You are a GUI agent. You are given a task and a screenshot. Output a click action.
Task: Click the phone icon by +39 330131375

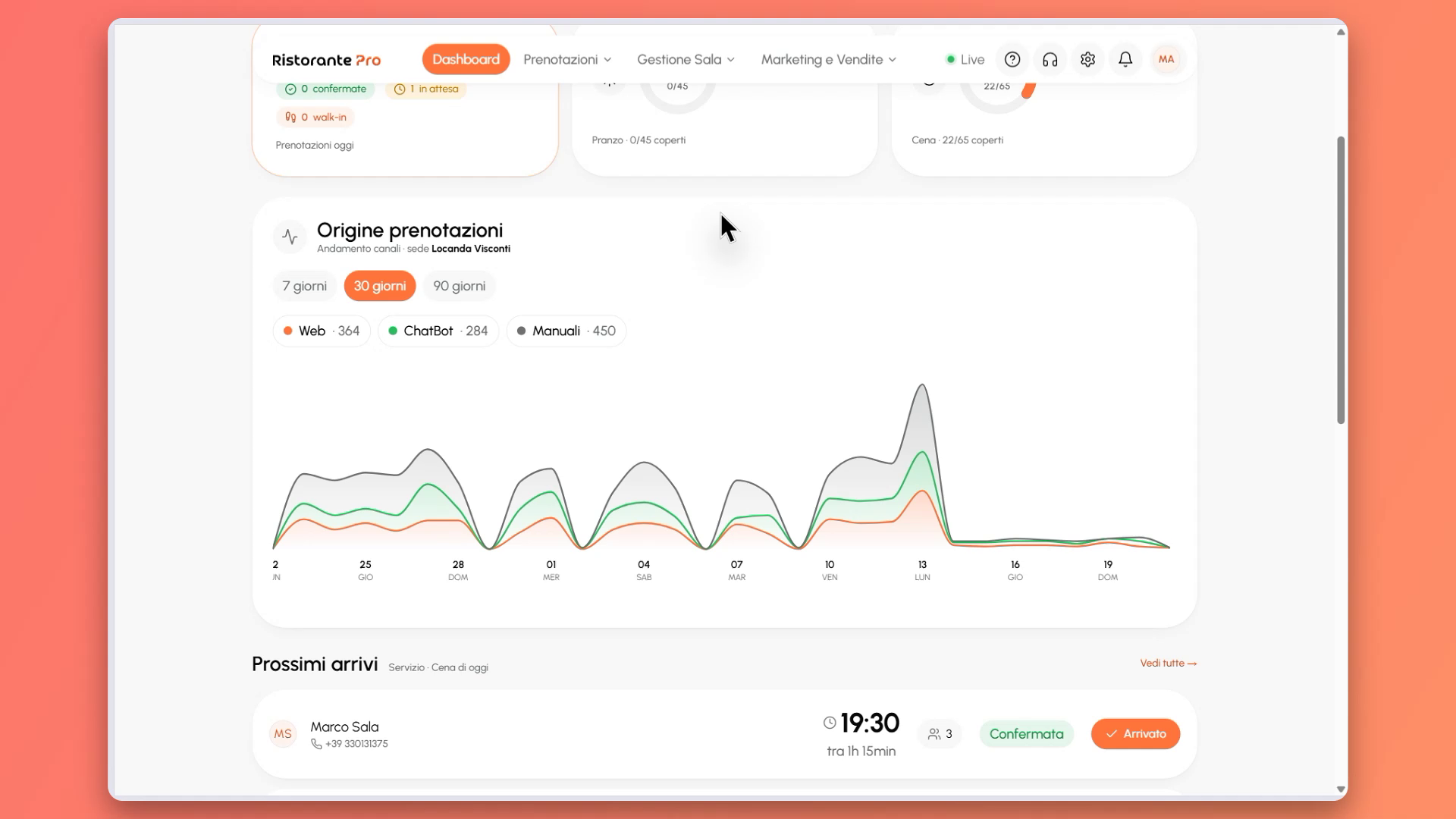pyautogui.click(x=316, y=744)
